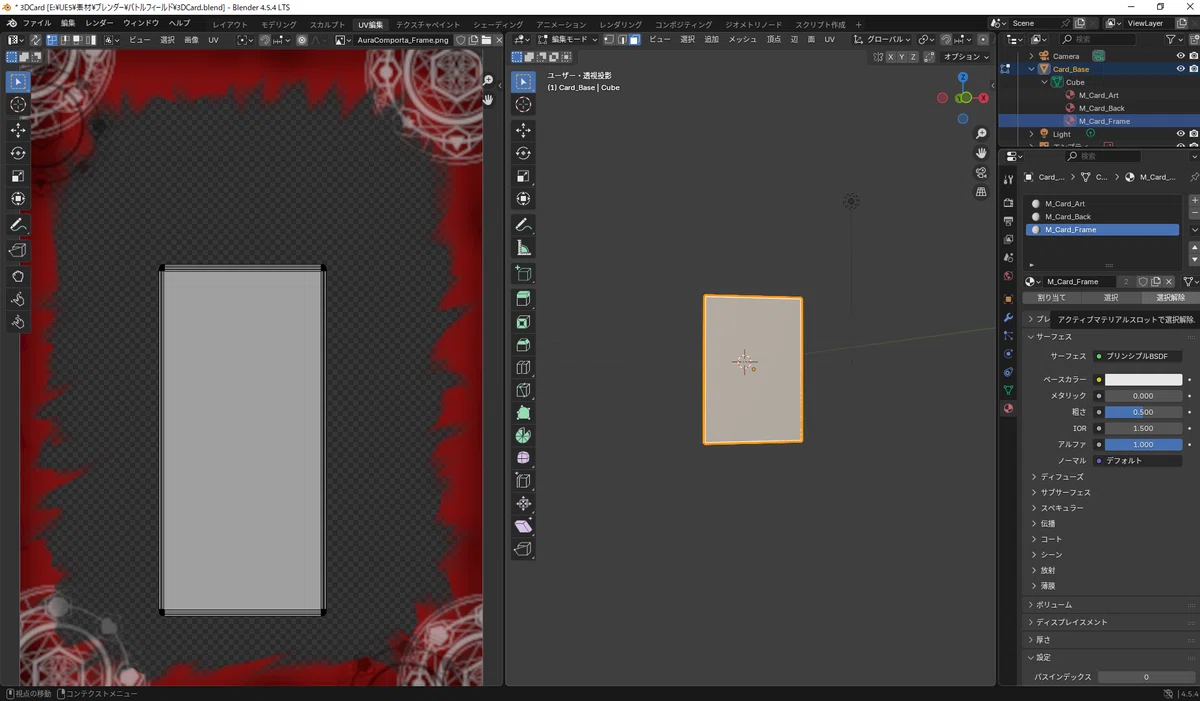Image resolution: width=1200 pixels, height=701 pixels.
Task: Select the Rip Region tool in 3D viewport
Action: click(523, 549)
